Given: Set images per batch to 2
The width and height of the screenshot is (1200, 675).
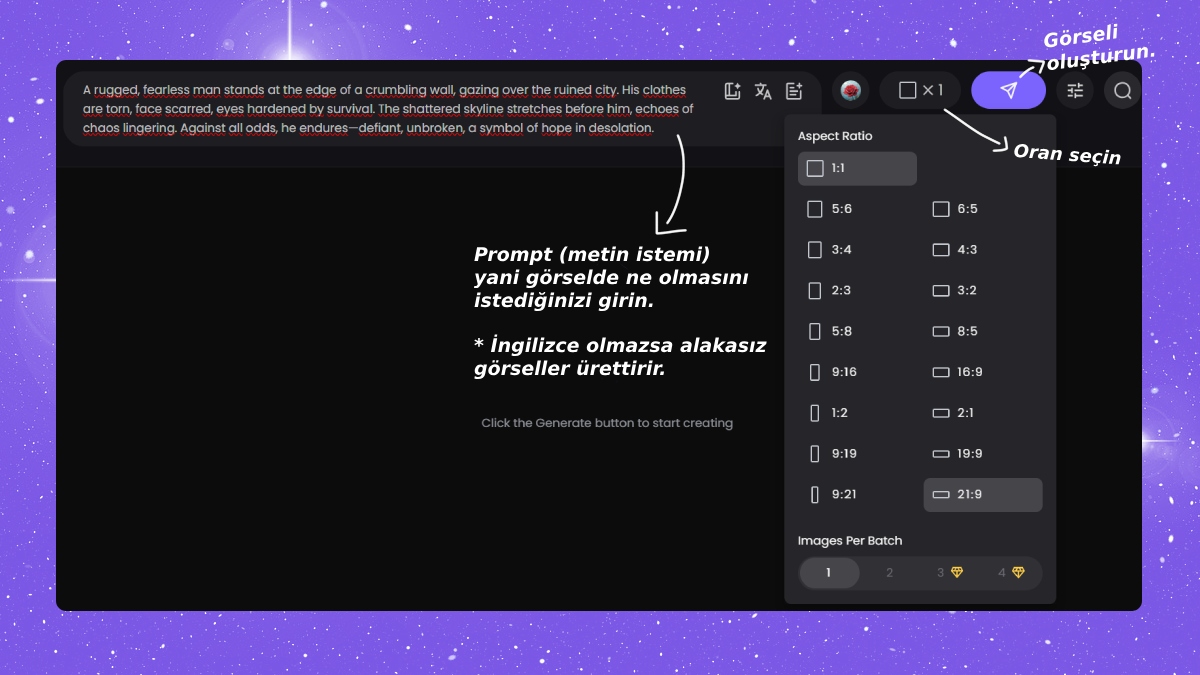Looking at the screenshot, I should pos(889,573).
